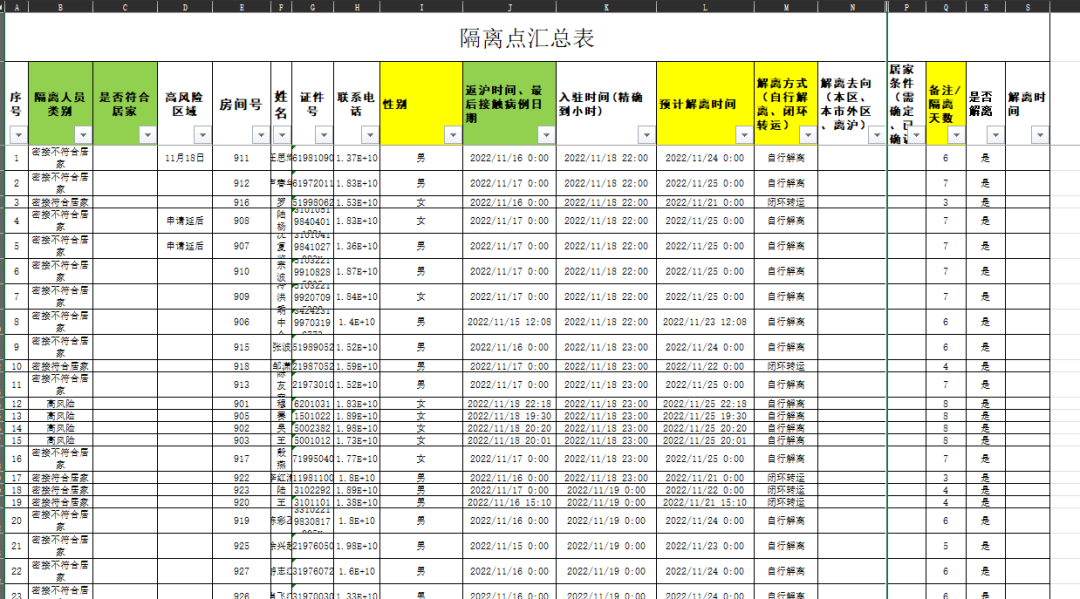The width and height of the screenshot is (1080, 599).
Task: Open filter dropdown for 隔离人员类别 column
Action: [82, 135]
